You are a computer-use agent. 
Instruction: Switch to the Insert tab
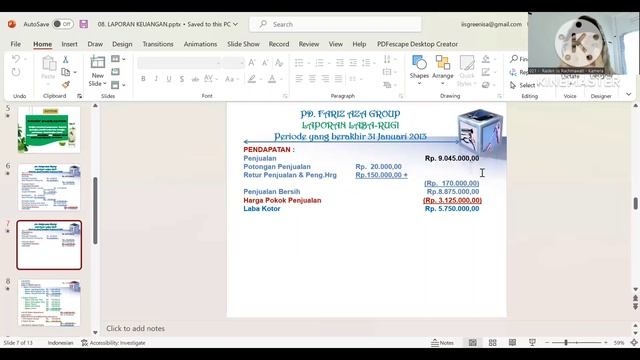(x=69, y=44)
